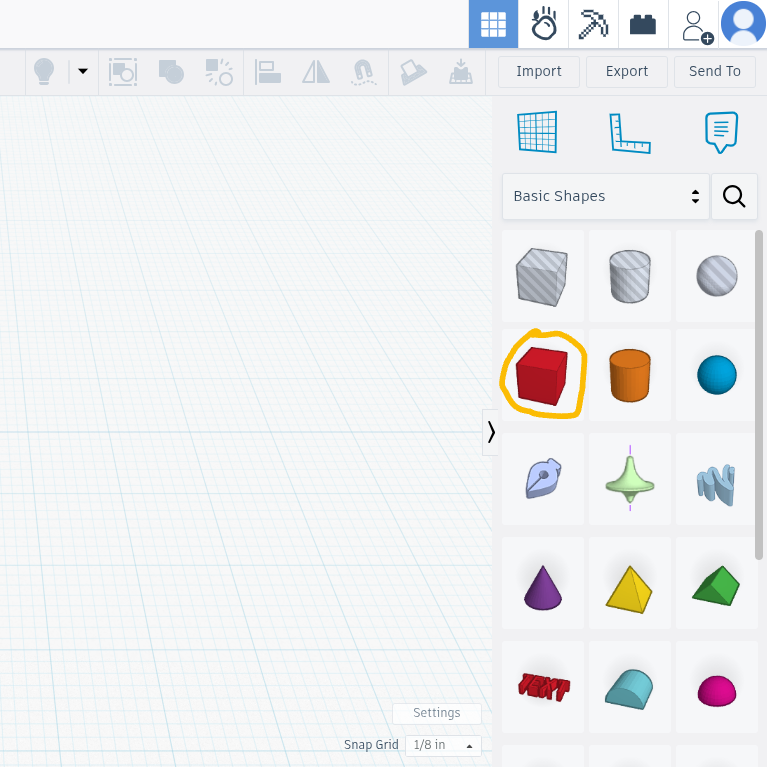Click the shape search magnifier icon

pos(734,196)
